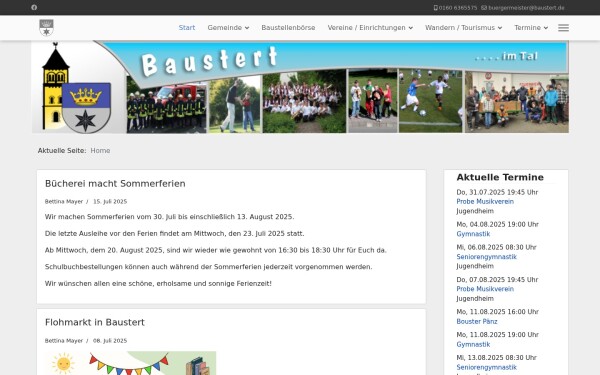Open the hamburger menu icon
The width and height of the screenshot is (600, 375).
[x=563, y=28]
